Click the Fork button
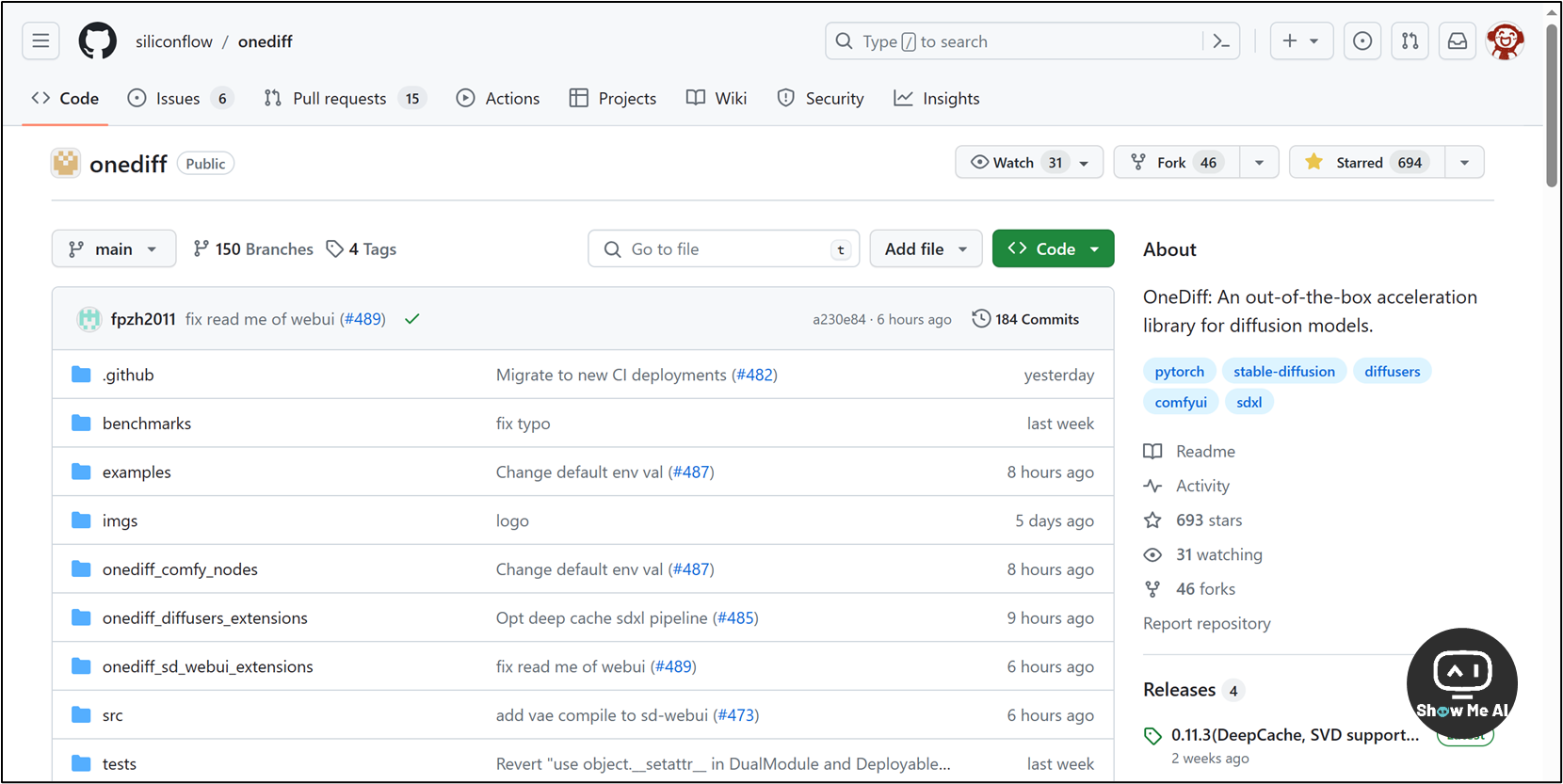The width and height of the screenshot is (1563, 784). point(1177,162)
